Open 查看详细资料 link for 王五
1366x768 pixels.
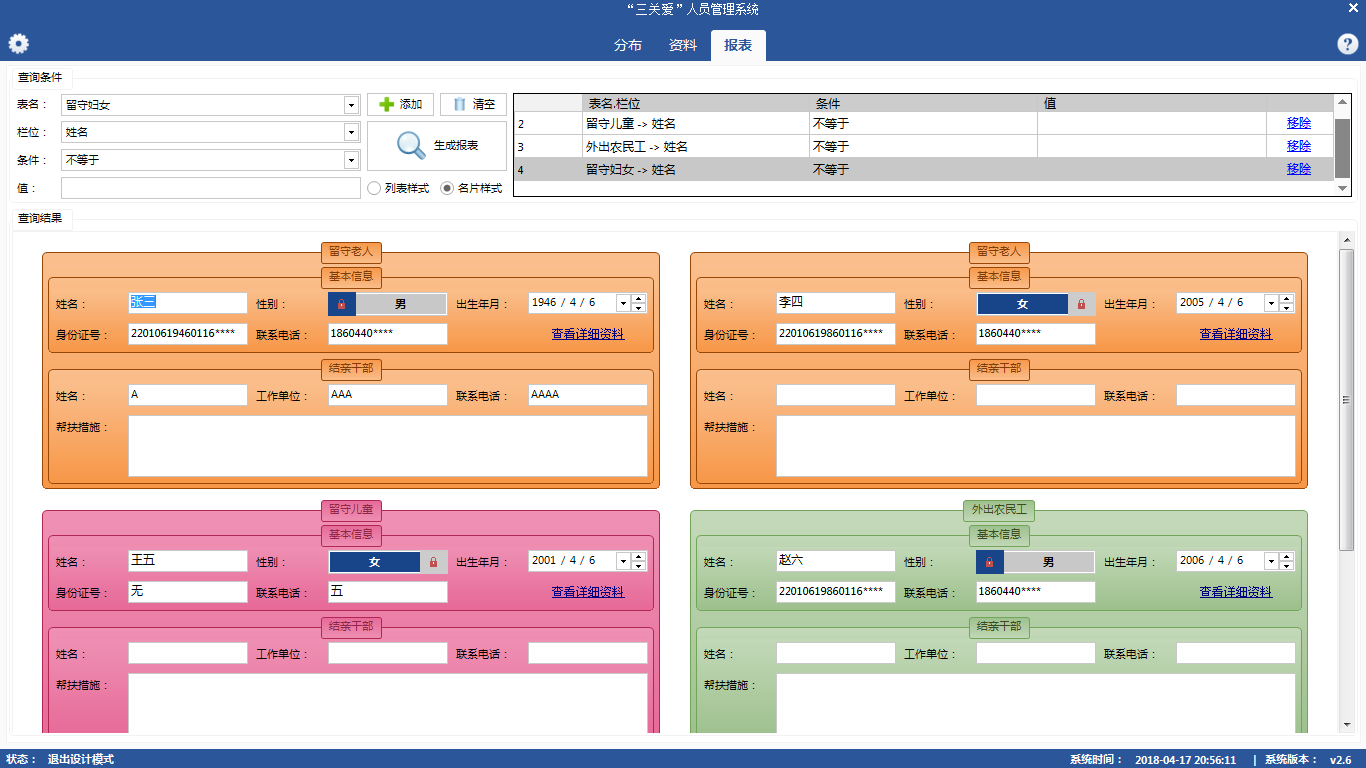588,592
